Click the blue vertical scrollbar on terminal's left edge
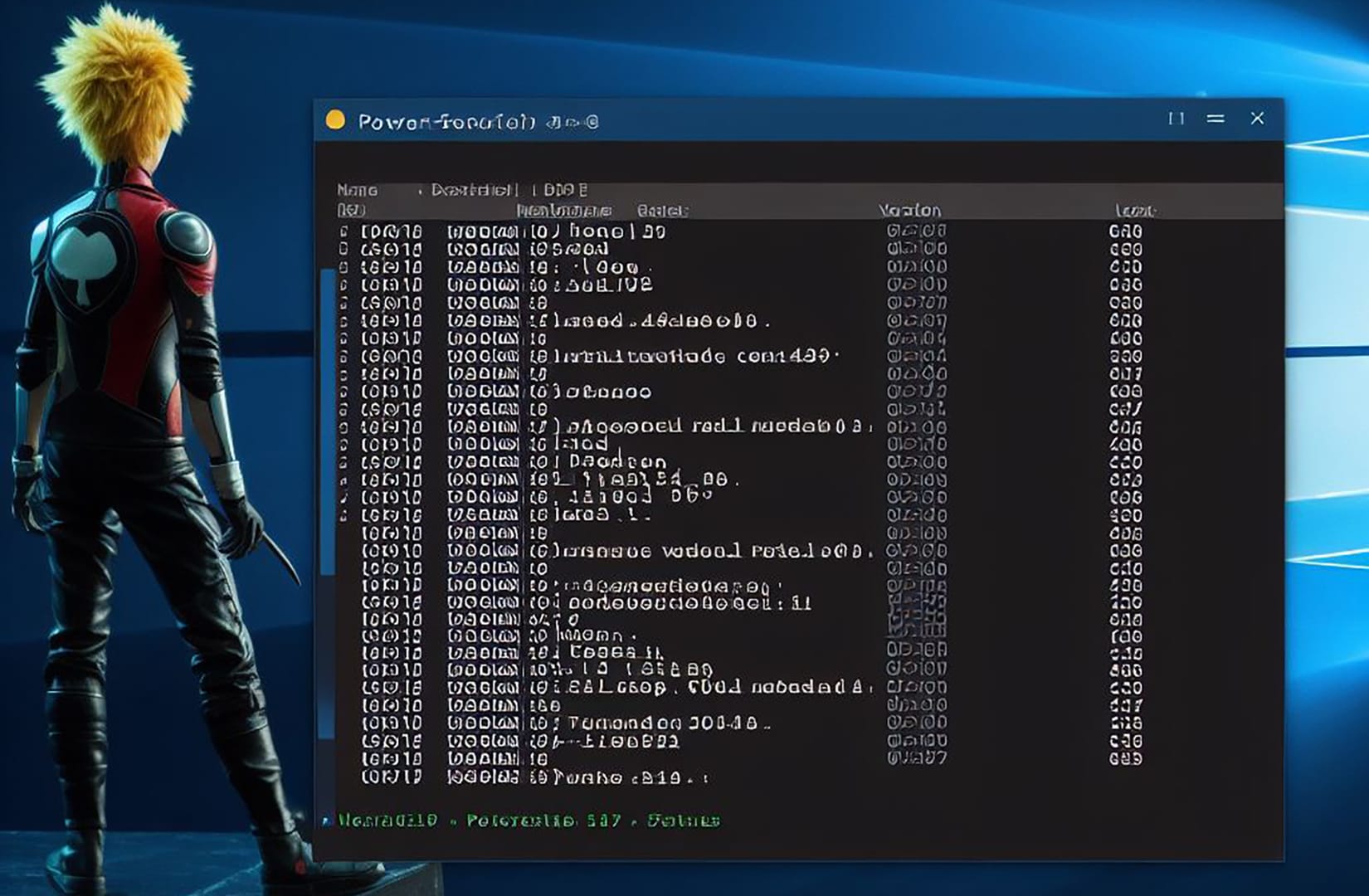1369x896 pixels. (328, 421)
